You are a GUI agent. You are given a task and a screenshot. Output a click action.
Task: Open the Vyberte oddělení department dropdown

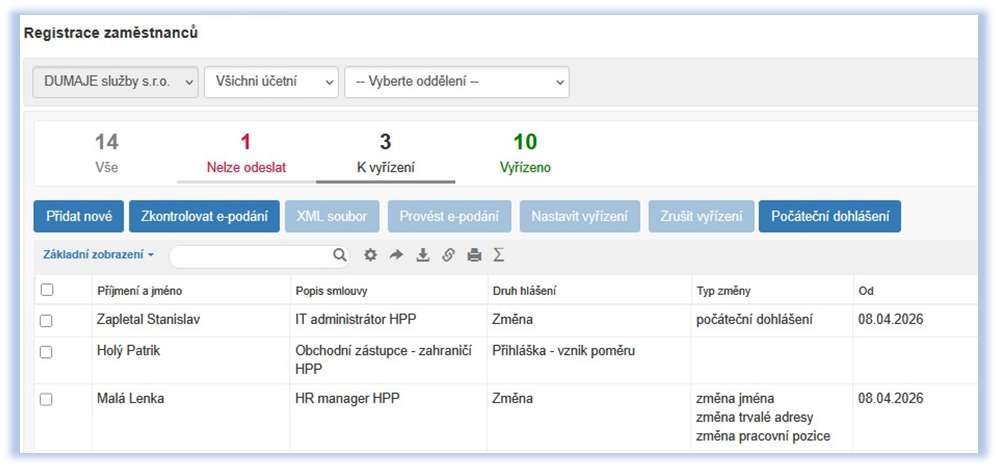coord(456,82)
